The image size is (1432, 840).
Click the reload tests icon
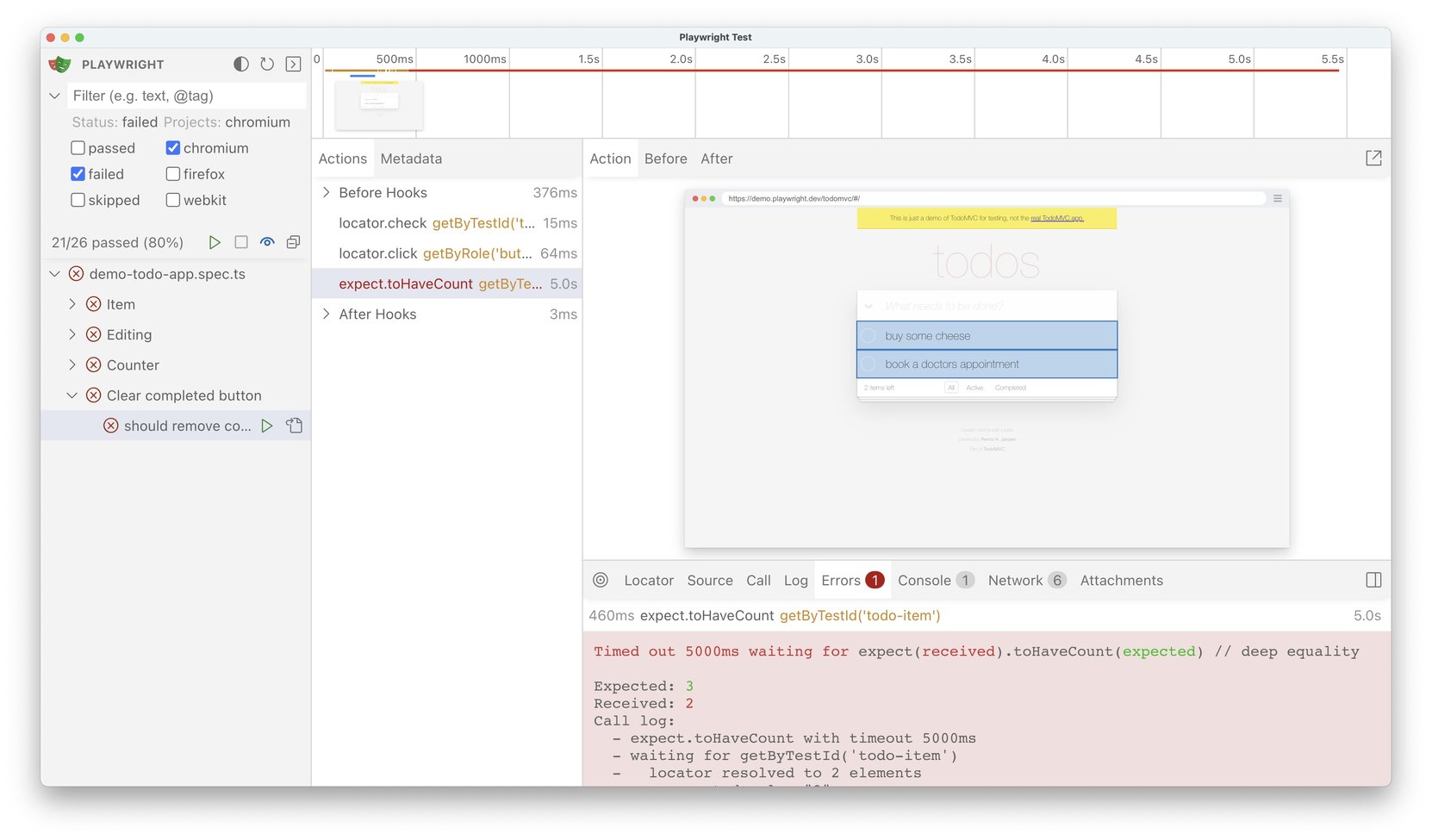(267, 64)
